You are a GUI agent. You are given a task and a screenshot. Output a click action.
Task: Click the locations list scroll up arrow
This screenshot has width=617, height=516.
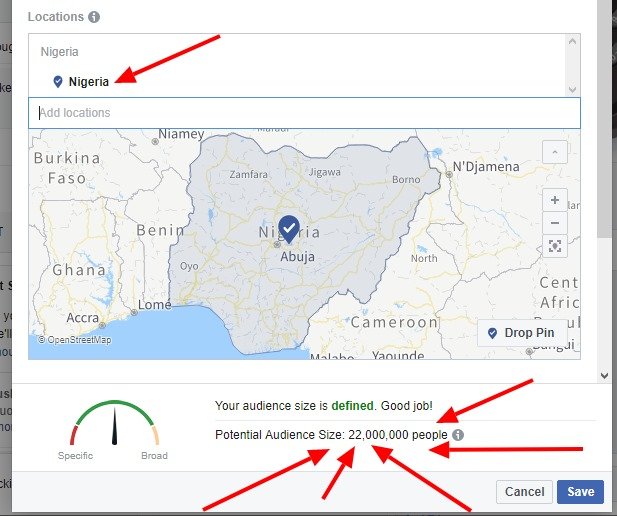point(573,41)
